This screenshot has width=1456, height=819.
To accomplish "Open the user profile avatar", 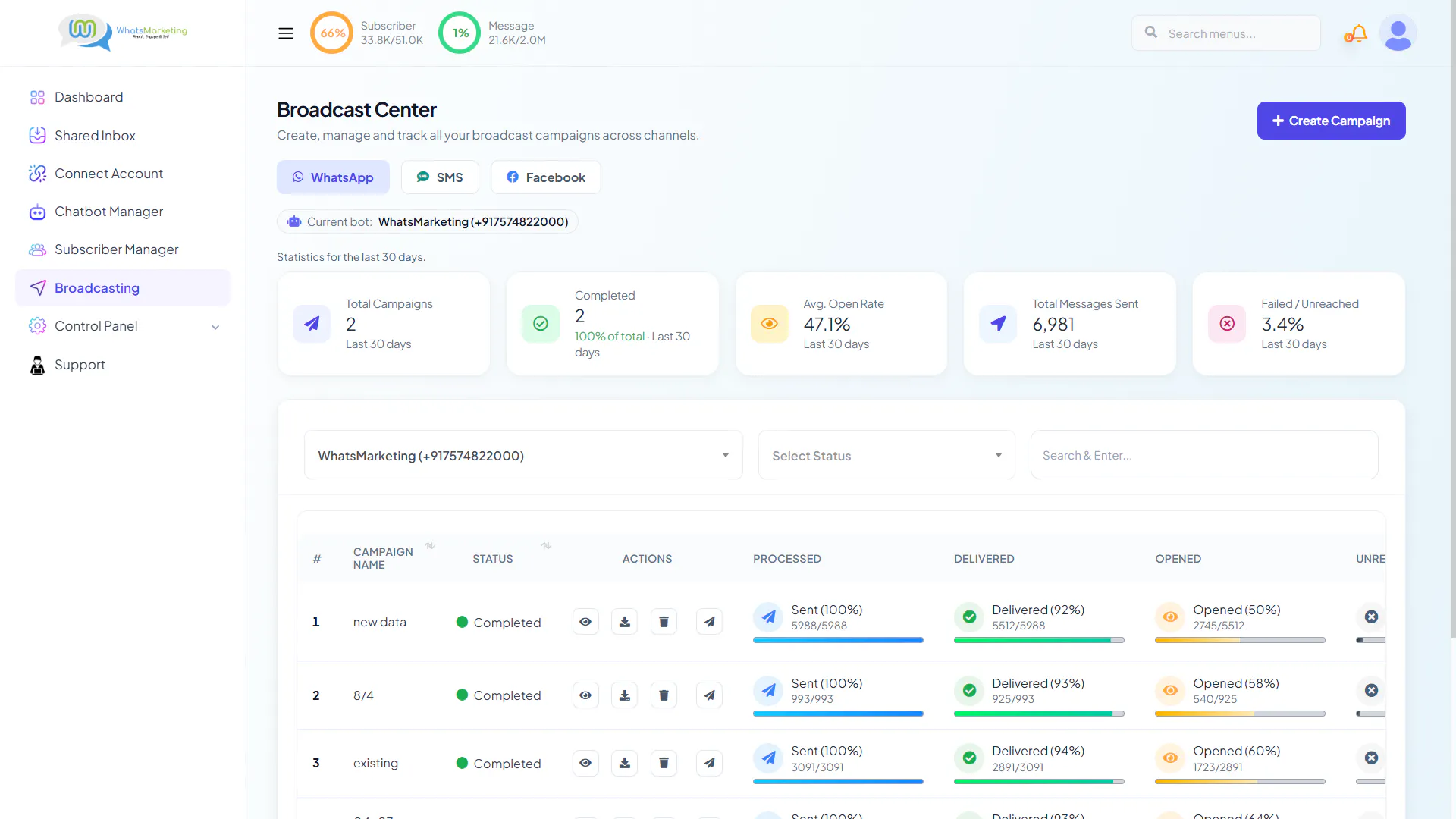I will coord(1398,33).
